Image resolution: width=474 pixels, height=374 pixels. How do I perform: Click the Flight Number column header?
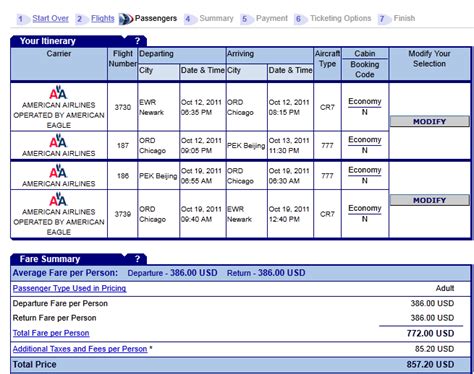coord(123,63)
